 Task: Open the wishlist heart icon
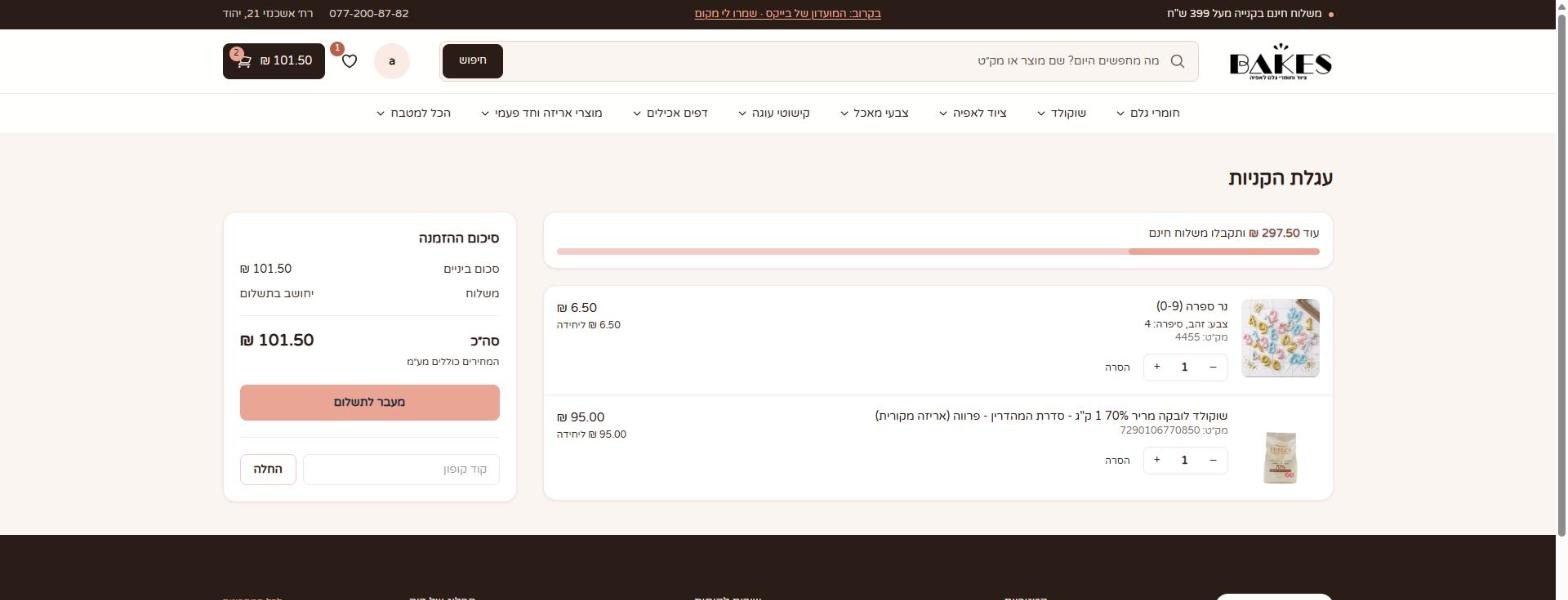[x=349, y=61]
